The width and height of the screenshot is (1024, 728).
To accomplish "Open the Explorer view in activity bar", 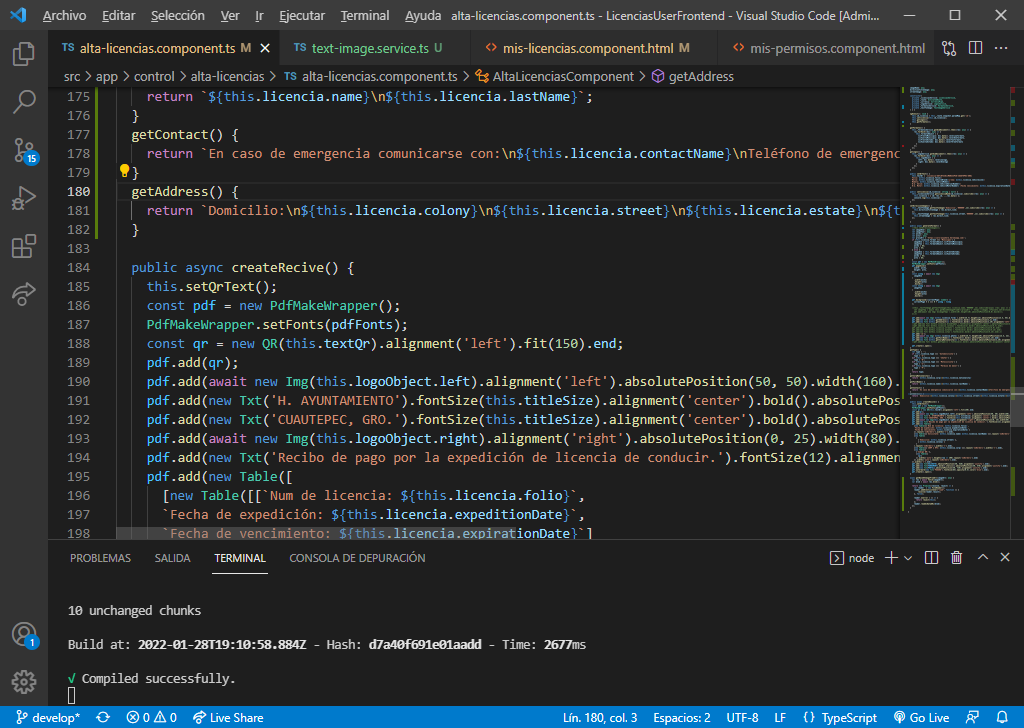I will 24,54.
